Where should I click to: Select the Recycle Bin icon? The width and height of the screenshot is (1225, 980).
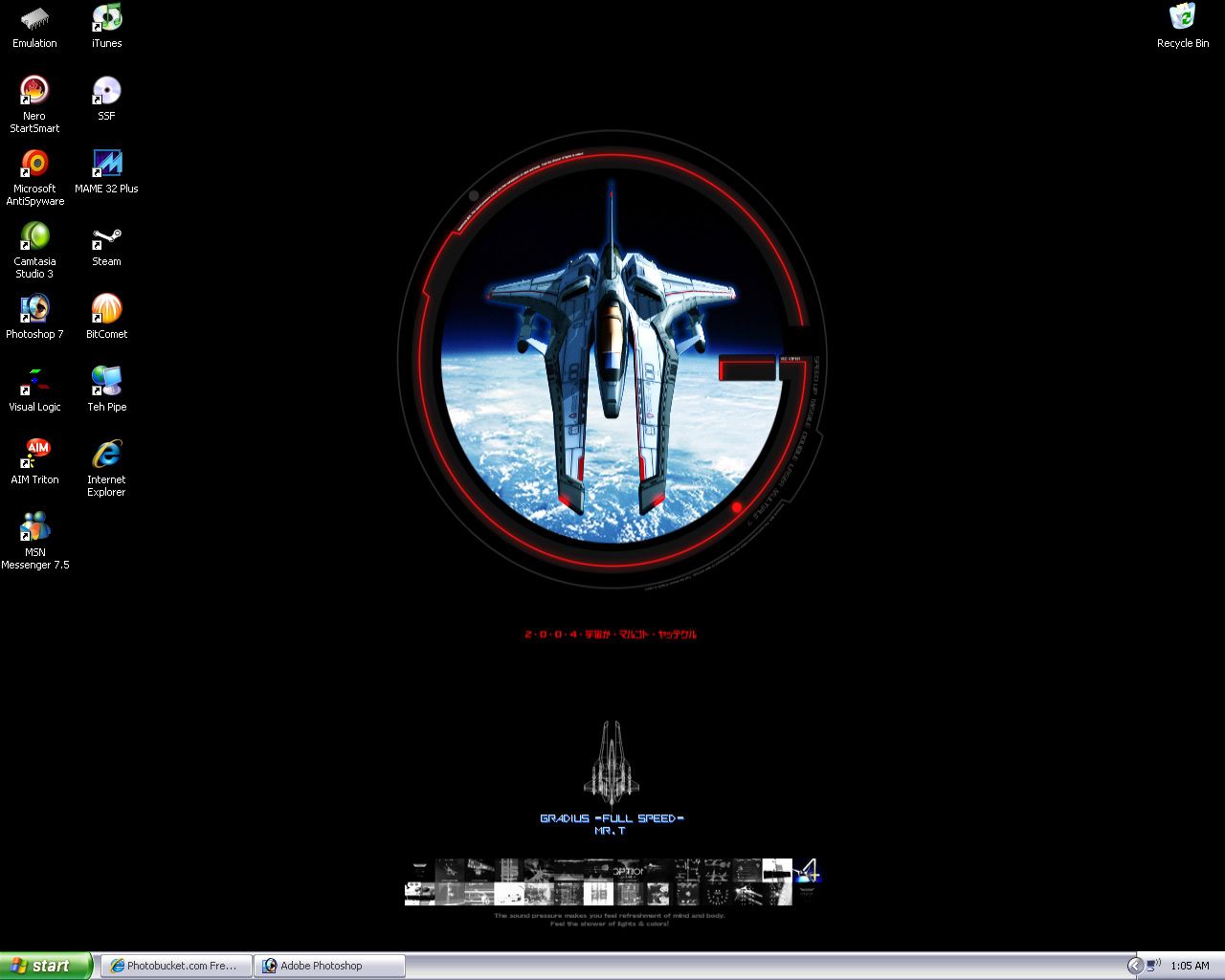[1182, 26]
